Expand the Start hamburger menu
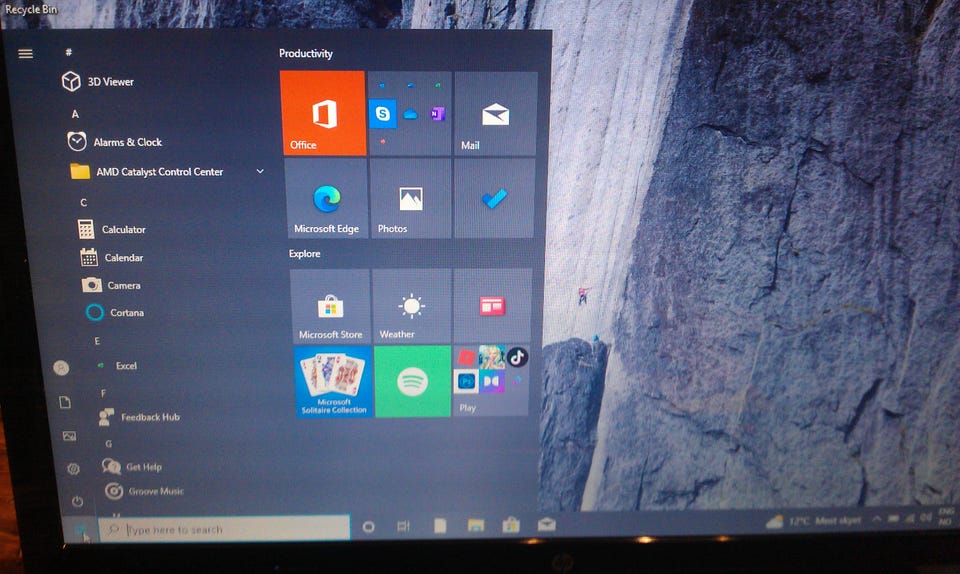 [x=26, y=54]
